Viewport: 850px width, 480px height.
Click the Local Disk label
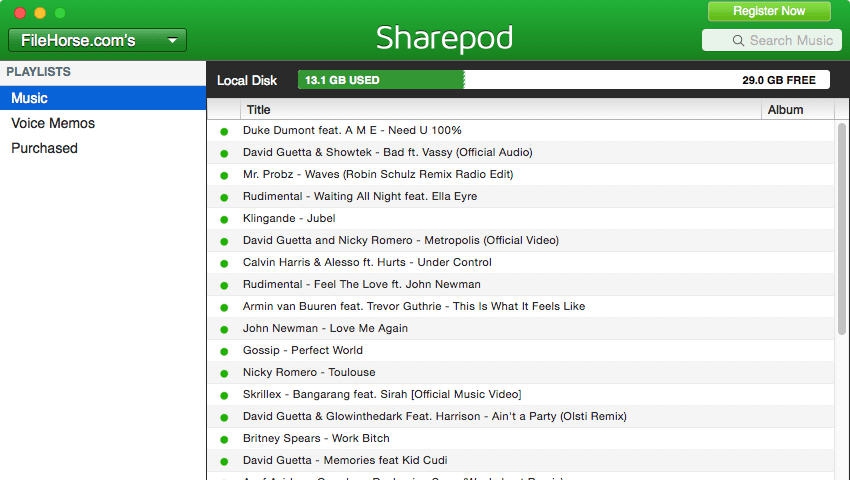point(247,80)
